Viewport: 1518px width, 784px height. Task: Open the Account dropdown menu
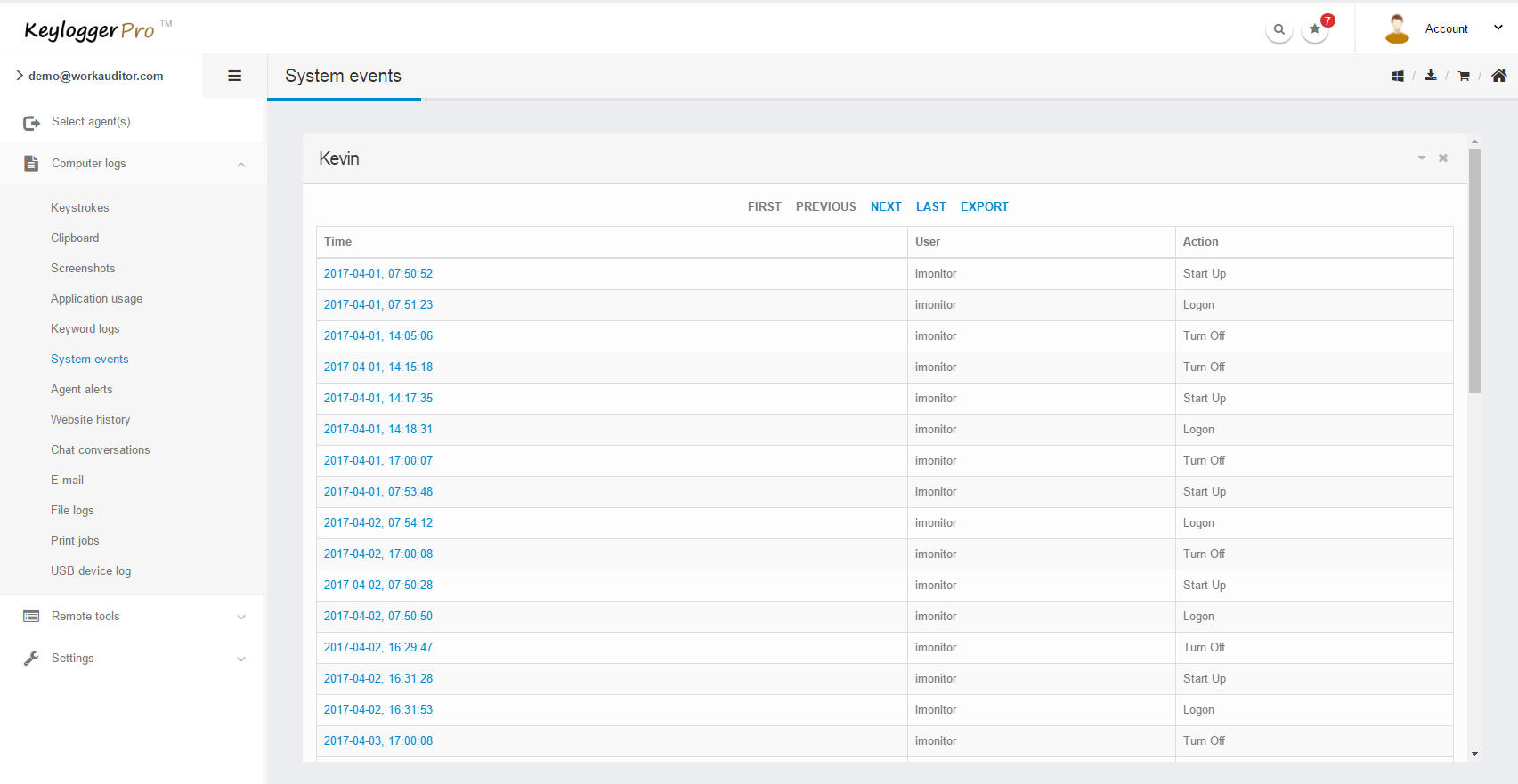click(x=1446, y=28)
